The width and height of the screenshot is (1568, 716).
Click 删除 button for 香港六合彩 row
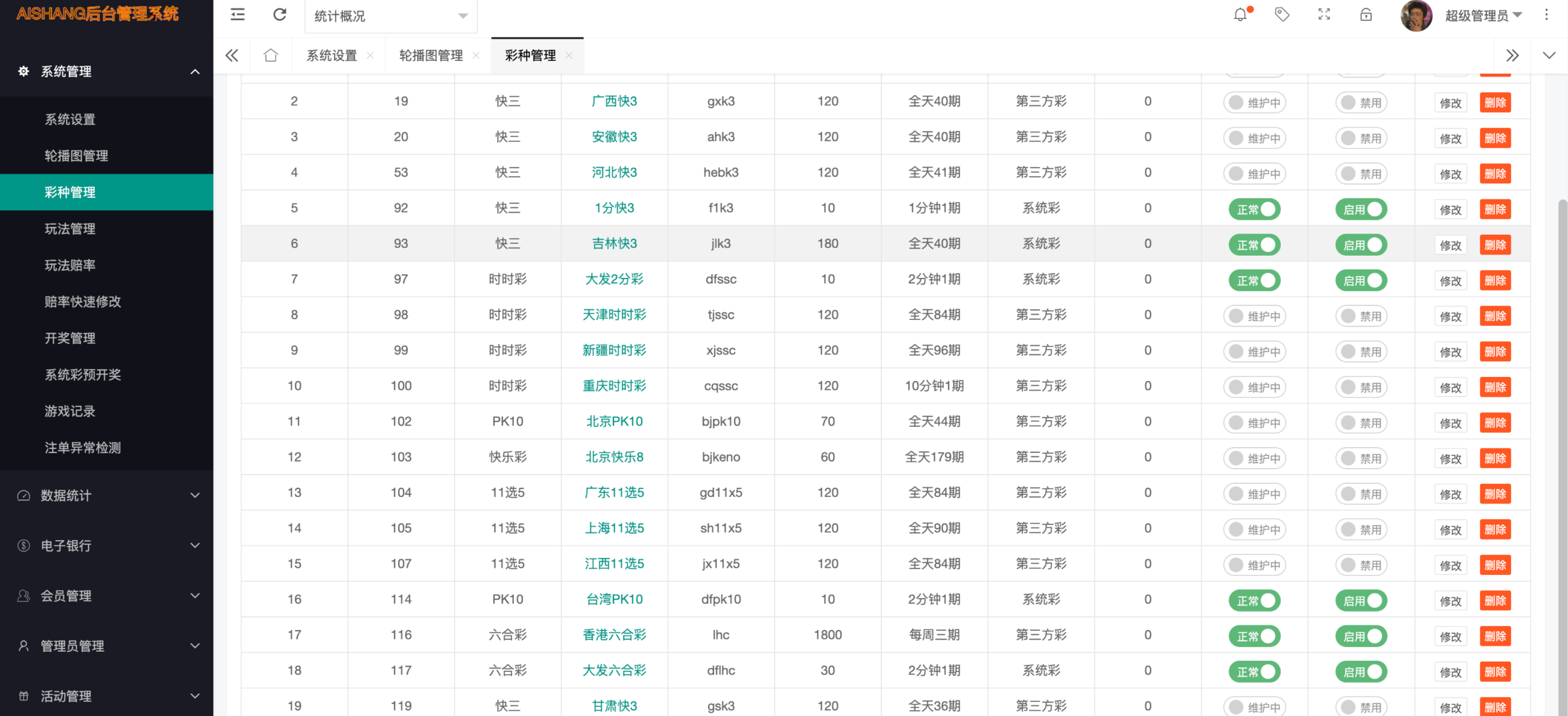(x=1495, y=636)
